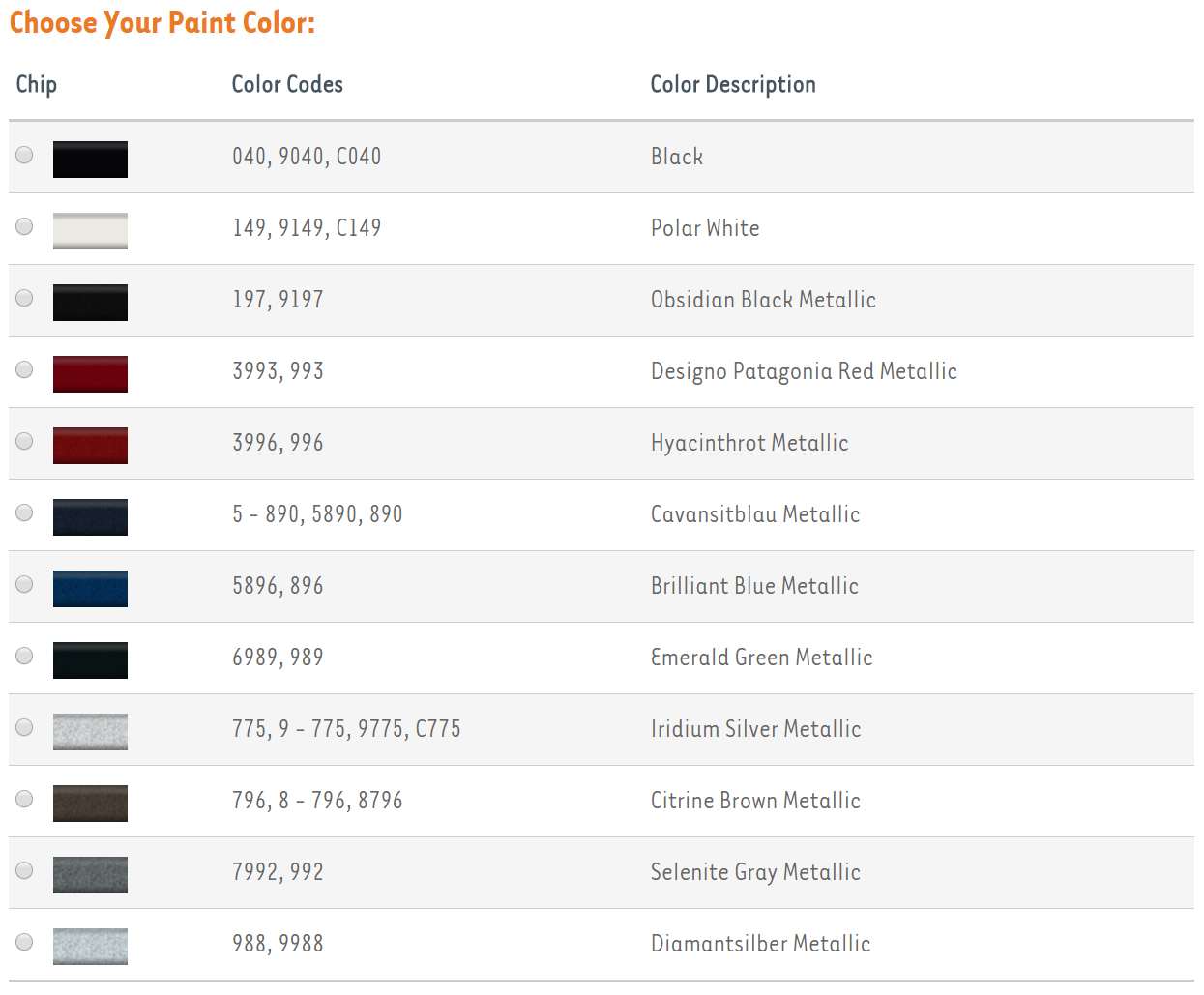Click the Selenite Gray Metallic chip swatch
This screenshot has height=995, width=1204.
coord(90,875)
